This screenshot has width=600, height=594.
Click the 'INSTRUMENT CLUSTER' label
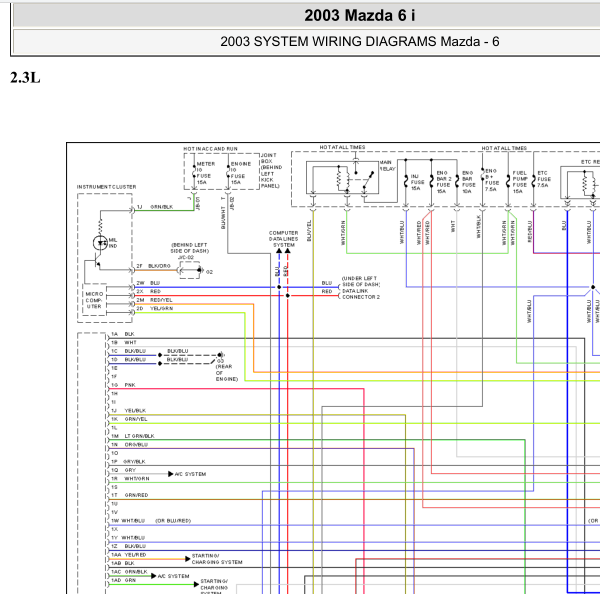(106, 187)
